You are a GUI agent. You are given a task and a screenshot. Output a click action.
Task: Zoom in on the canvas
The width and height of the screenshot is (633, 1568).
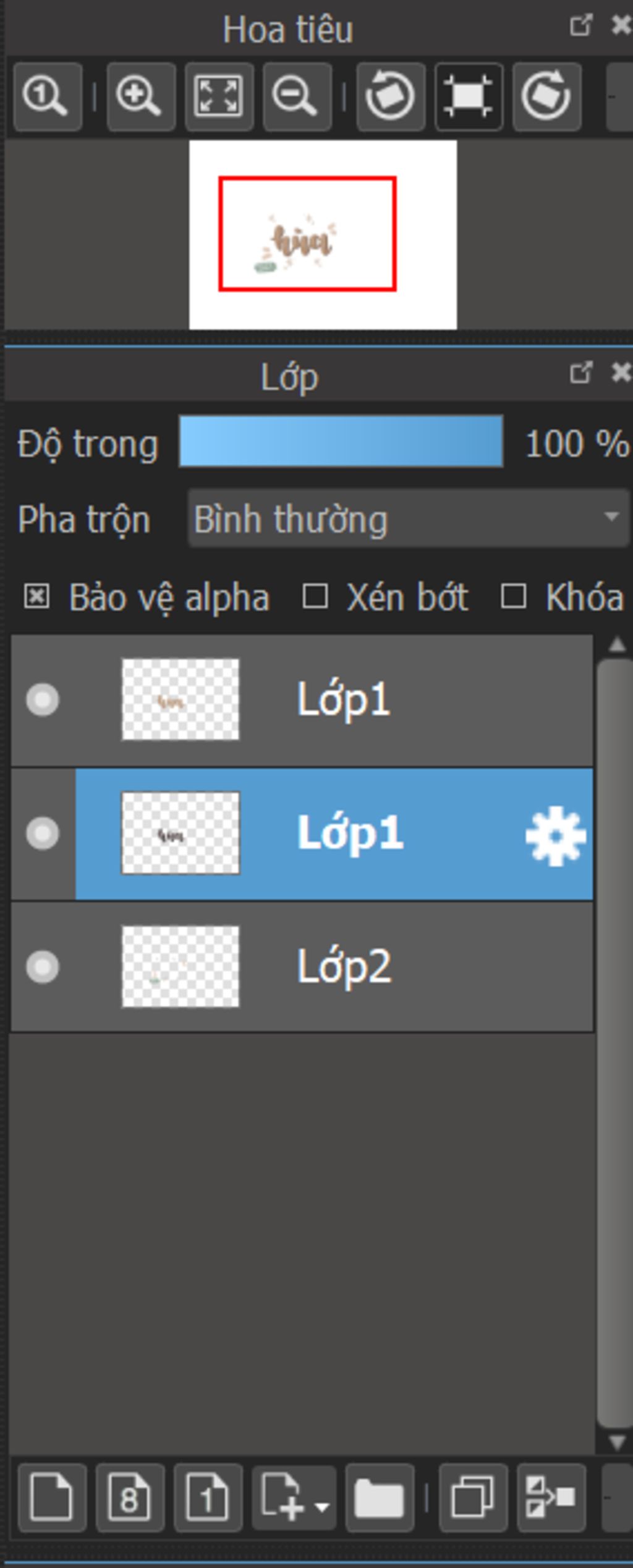(x=140, y=97)
